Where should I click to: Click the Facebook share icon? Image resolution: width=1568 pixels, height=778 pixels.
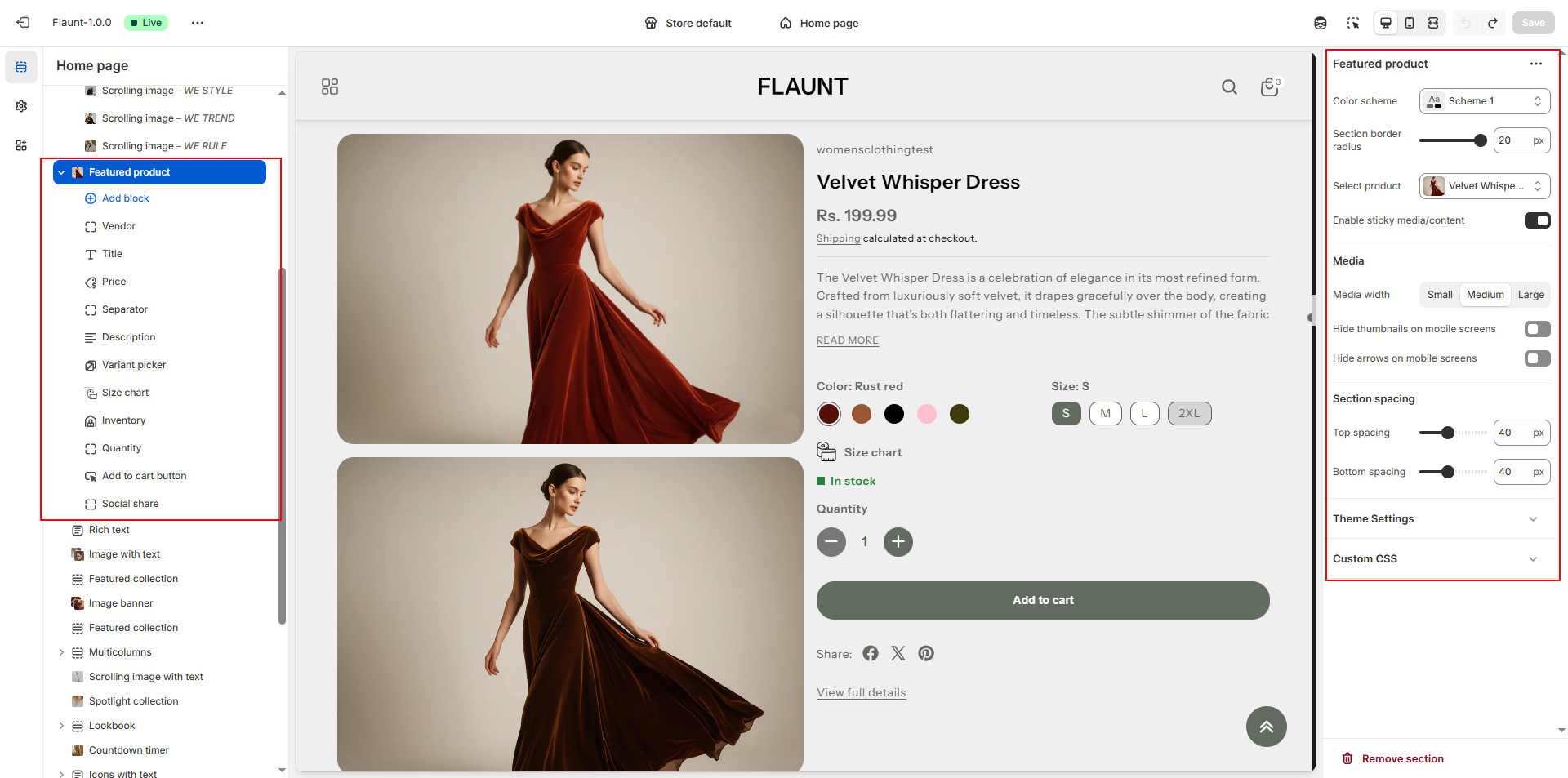[x=871, y=653]
